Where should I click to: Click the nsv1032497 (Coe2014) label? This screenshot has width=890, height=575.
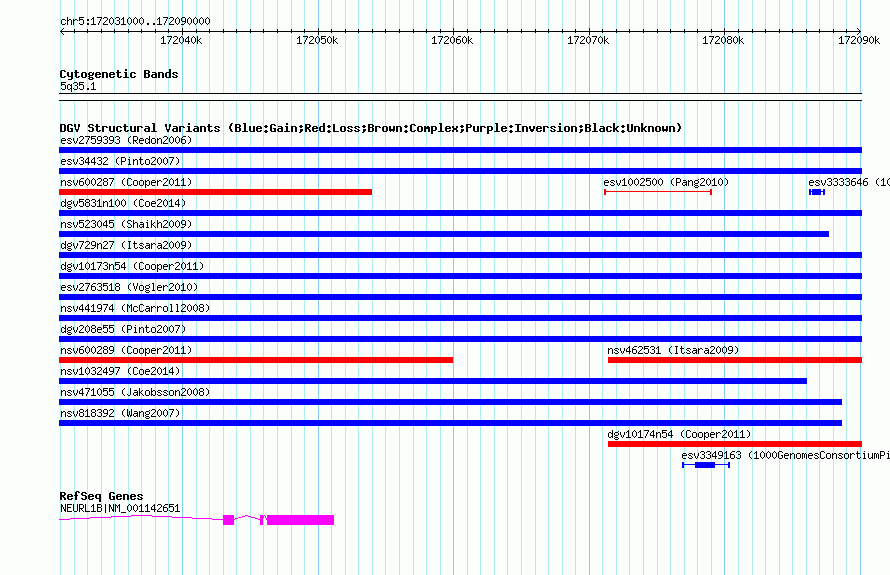point(120,371)
